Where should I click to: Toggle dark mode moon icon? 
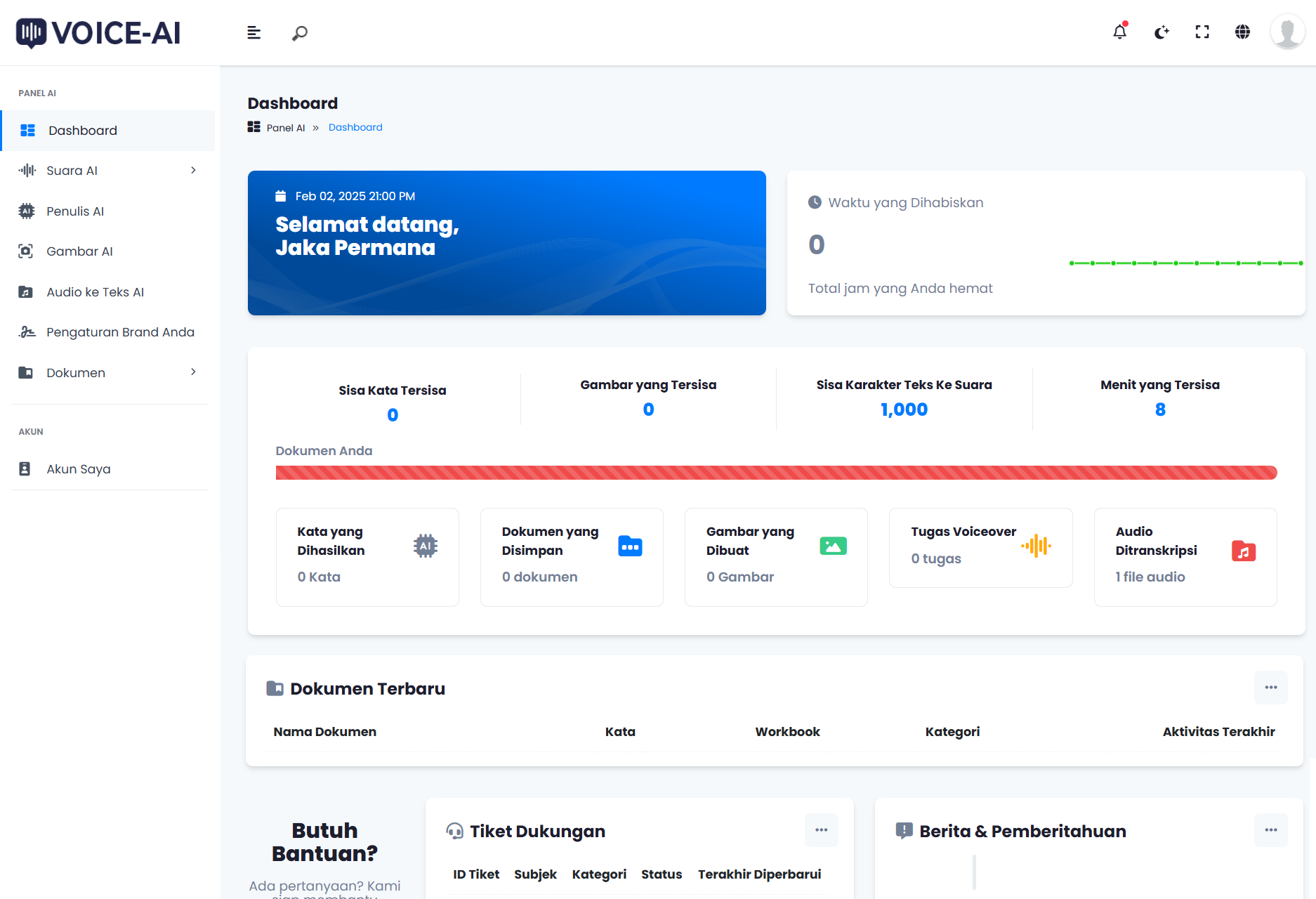pyautogui.click(x=1162, y=32)
